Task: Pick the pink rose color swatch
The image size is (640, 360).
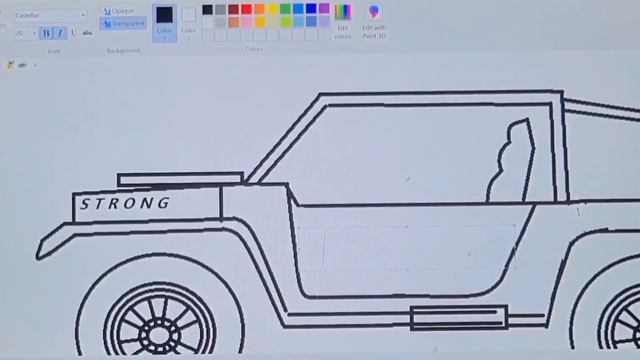Action: (247, 22)
